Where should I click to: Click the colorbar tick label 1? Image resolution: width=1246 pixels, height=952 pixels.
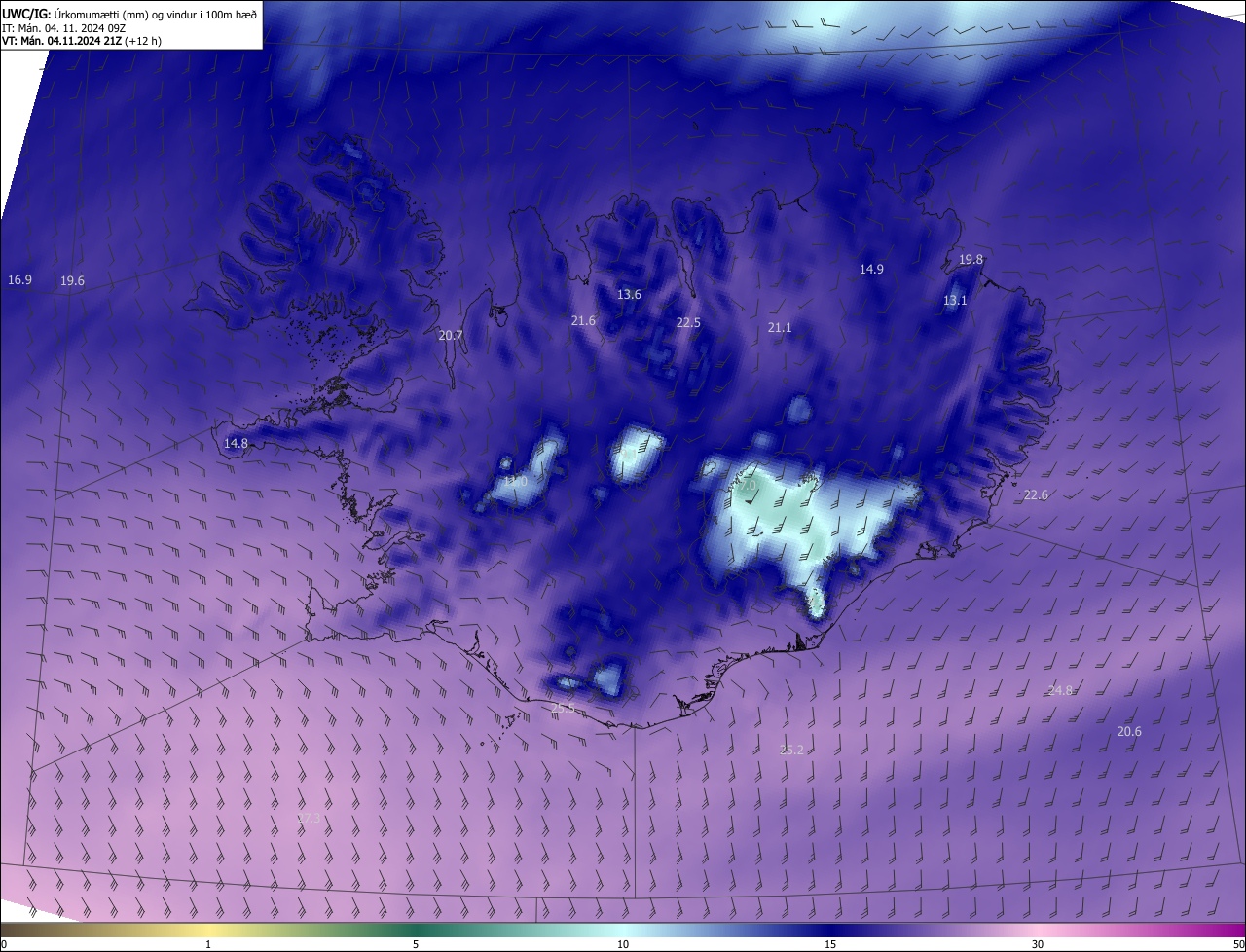pos(208,944)
